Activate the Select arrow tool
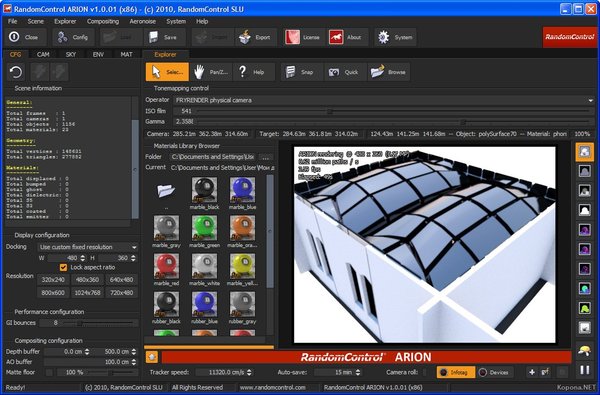The width and height of the screenshot is (600, 395). click(x=167, y=72)
